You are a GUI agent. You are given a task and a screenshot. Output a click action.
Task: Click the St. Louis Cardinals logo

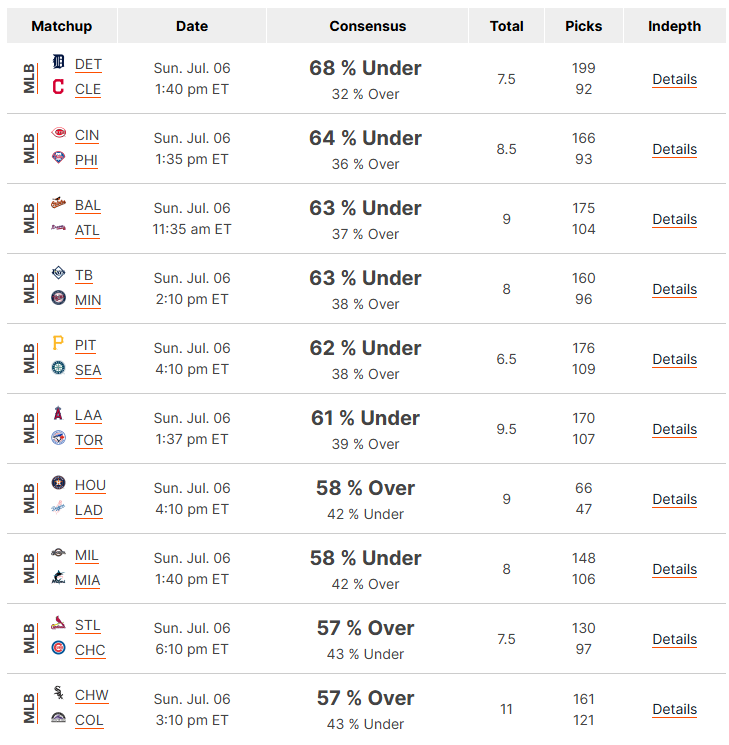tap(58, 623)
